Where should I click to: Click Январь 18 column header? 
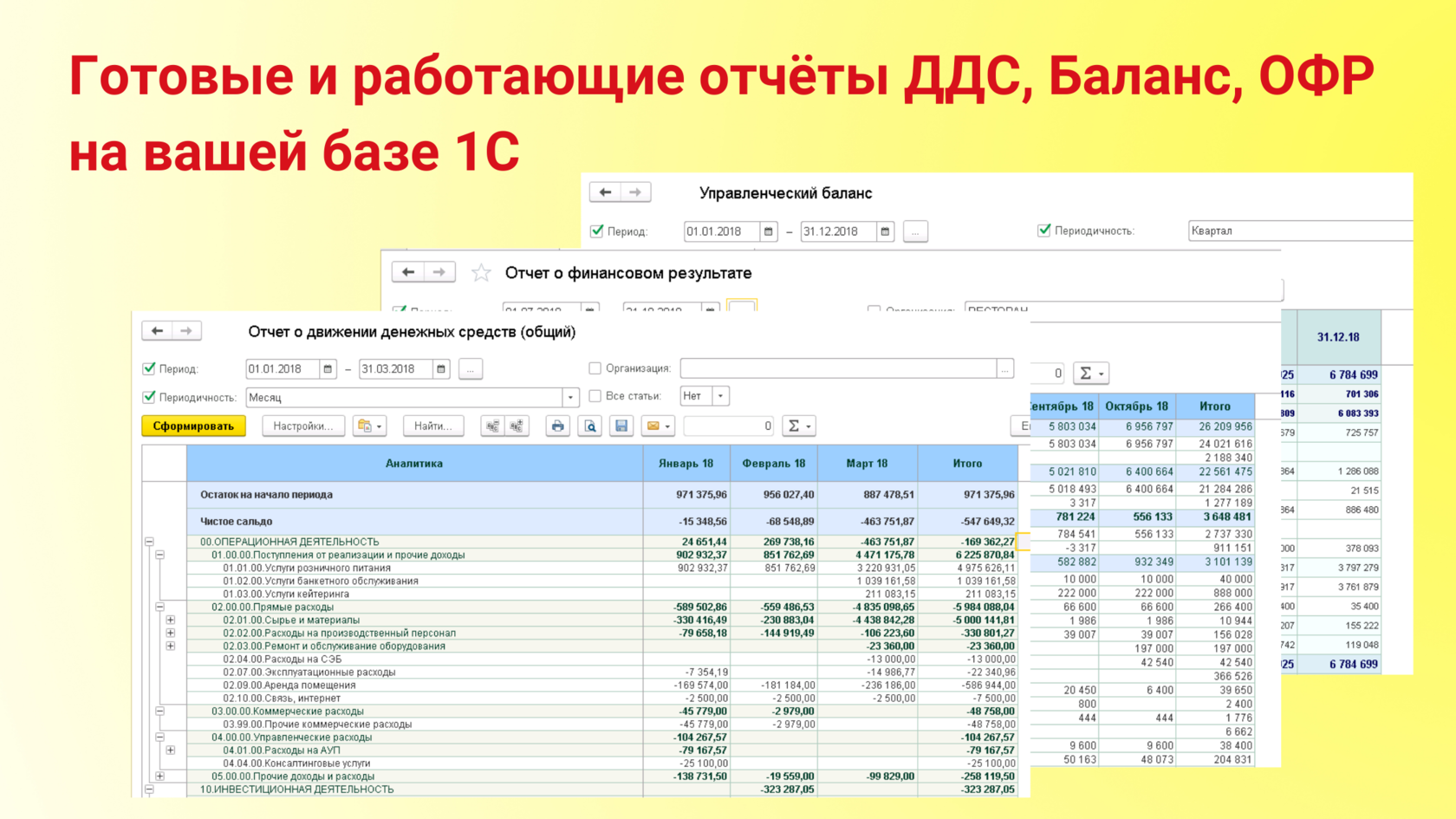tap(686, 464)
